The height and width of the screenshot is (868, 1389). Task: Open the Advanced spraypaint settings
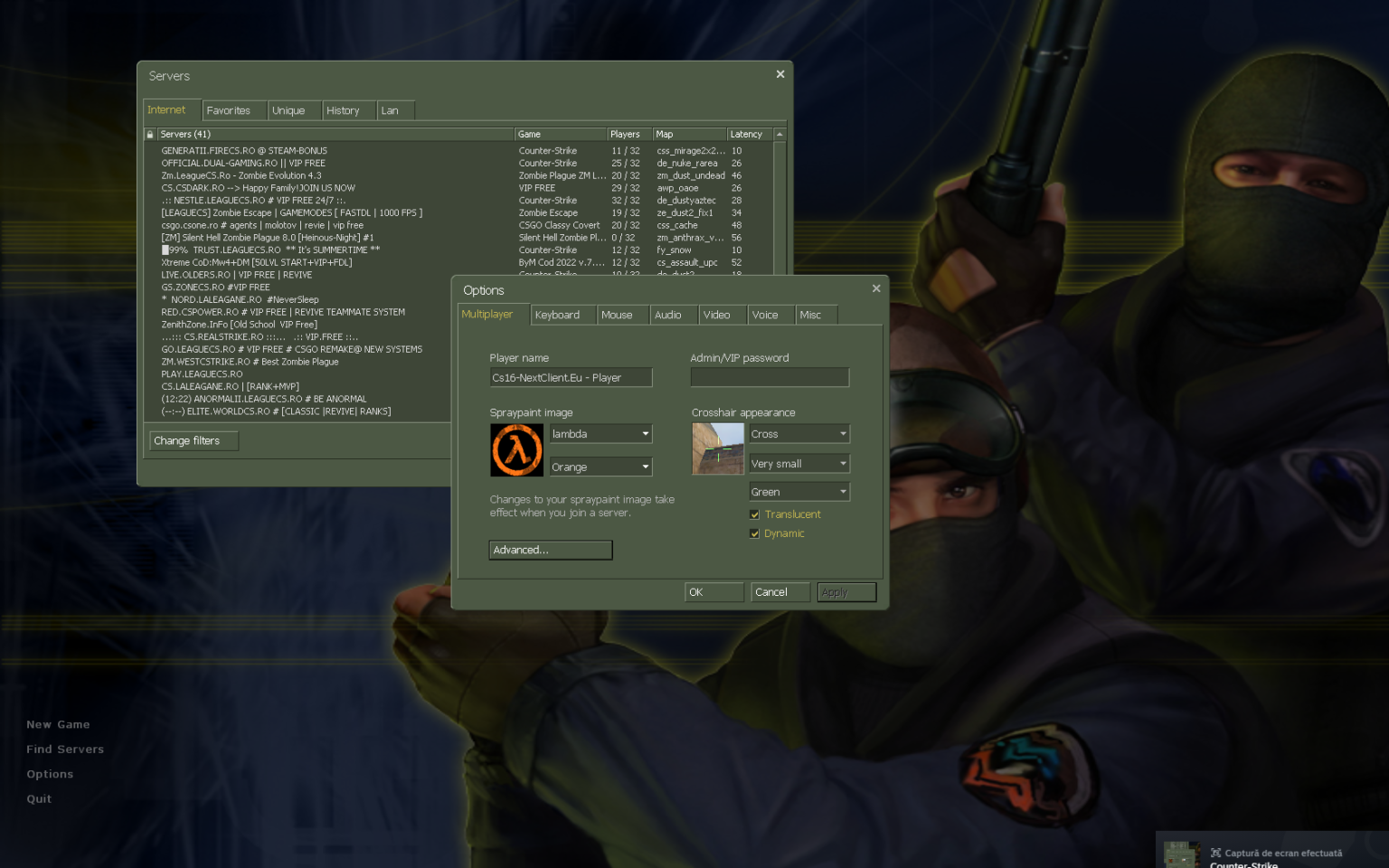click(x=550, y=550)
